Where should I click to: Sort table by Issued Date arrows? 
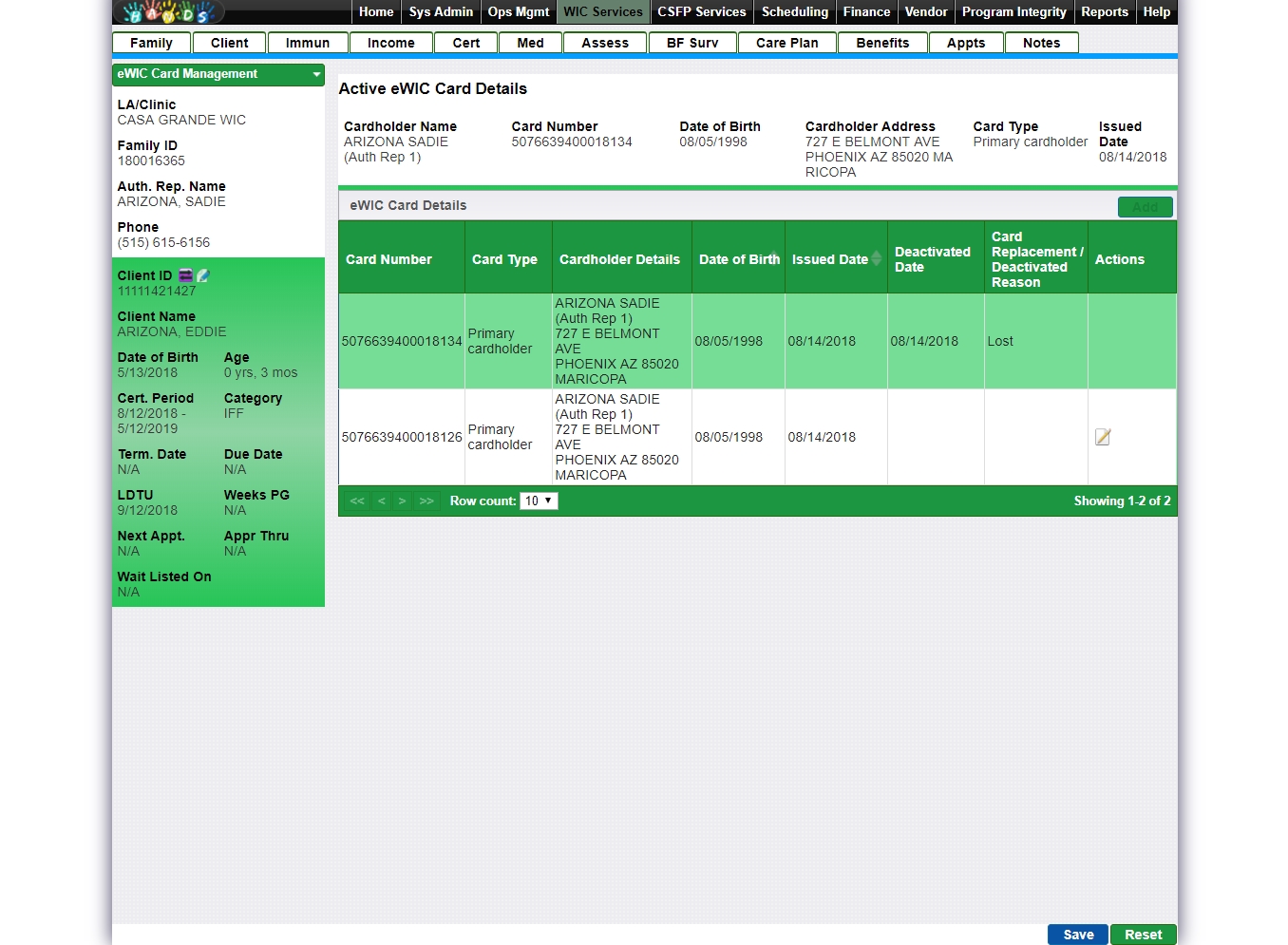[x=876, y=258]
